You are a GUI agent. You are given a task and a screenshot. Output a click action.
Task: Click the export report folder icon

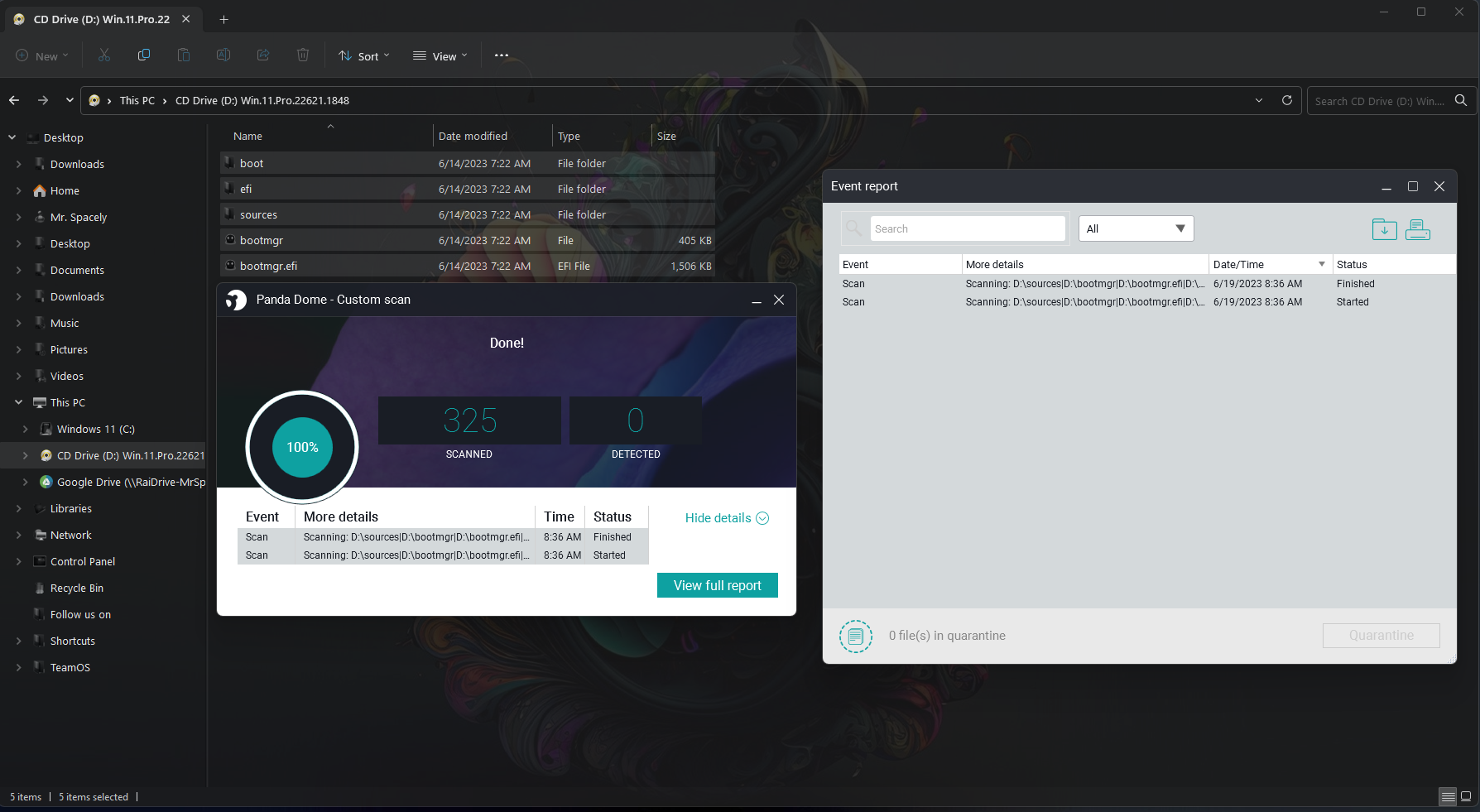coord(1384,229)
